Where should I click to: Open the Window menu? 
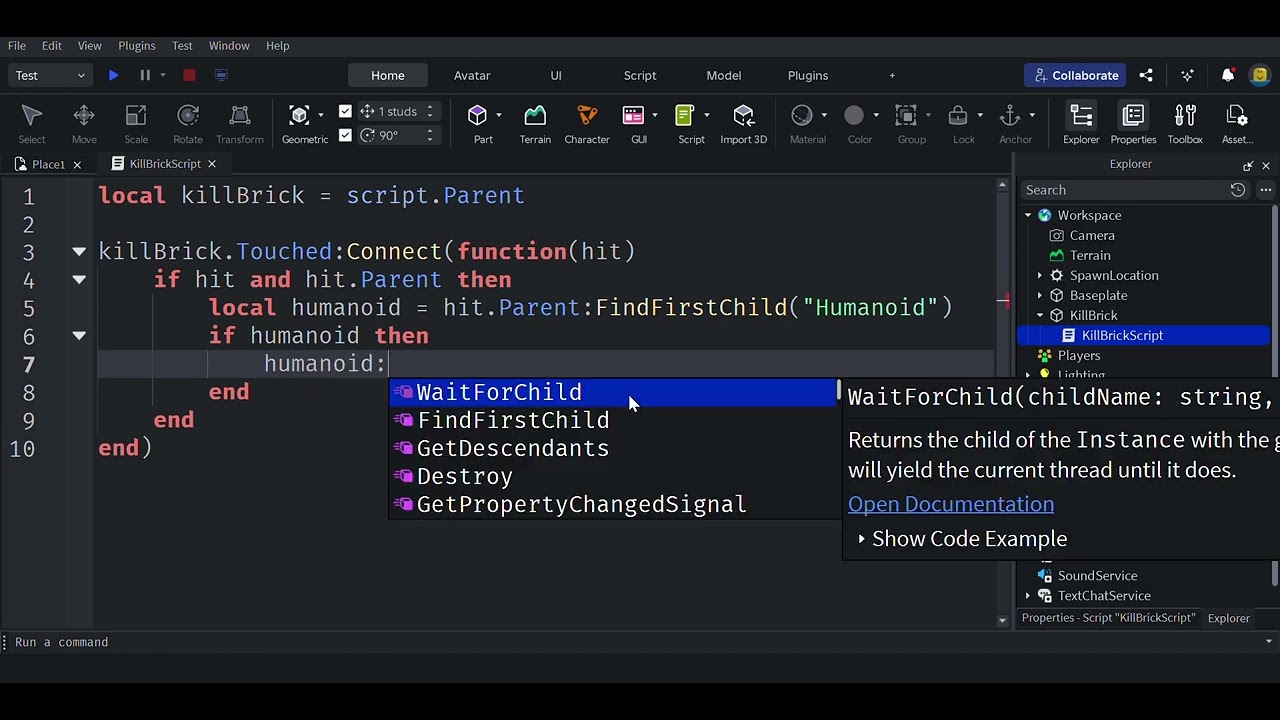pos(229,45)
